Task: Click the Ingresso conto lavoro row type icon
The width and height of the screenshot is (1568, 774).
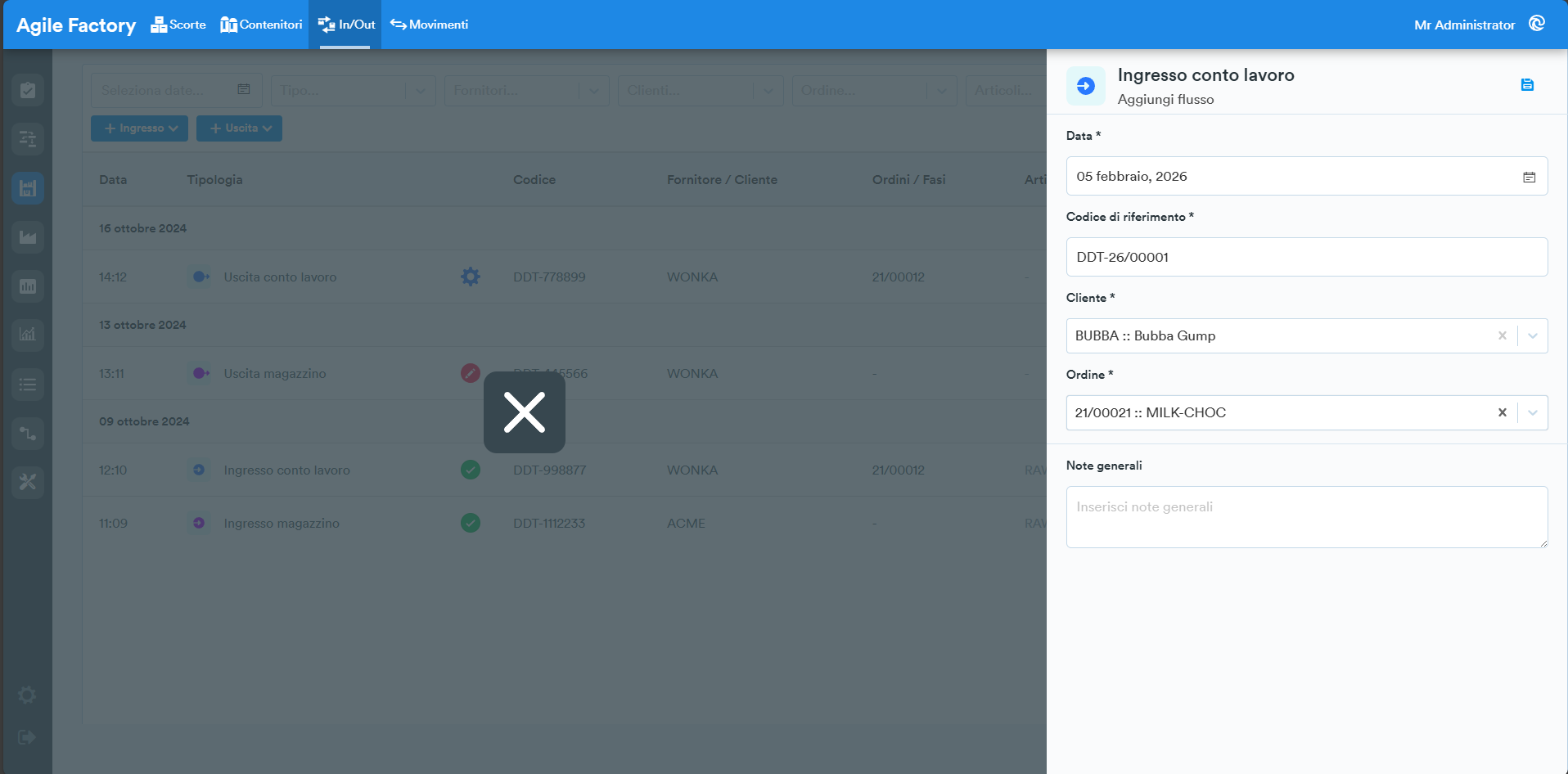Action: click(199, 470)
